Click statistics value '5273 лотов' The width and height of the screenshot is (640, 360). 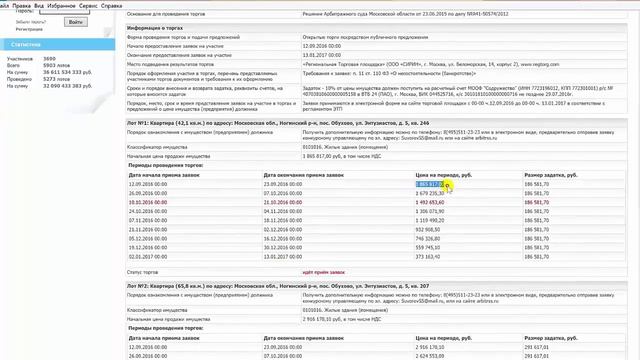click(x=56, y=79)
